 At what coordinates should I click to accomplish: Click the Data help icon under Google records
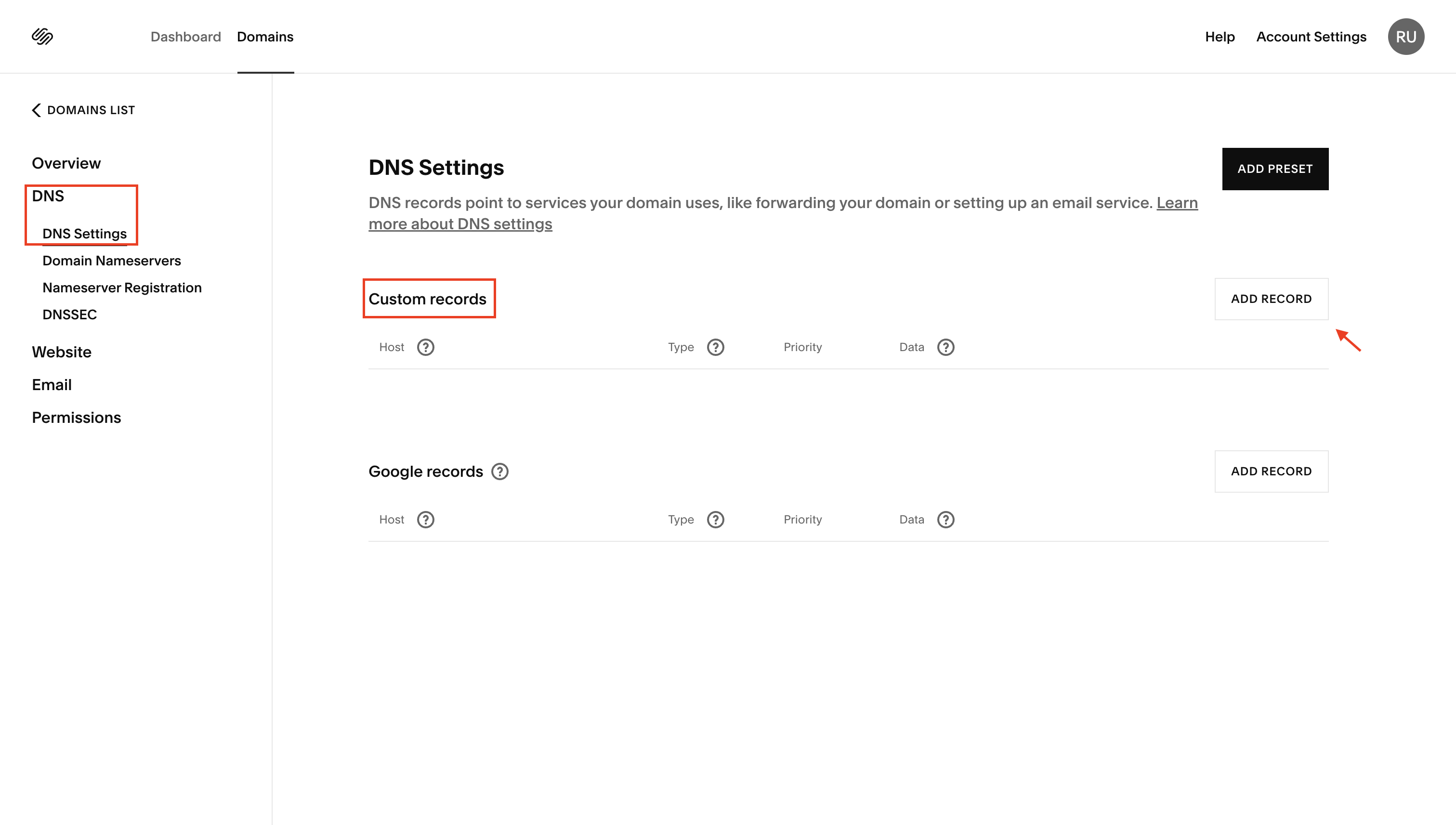point(945,520)
